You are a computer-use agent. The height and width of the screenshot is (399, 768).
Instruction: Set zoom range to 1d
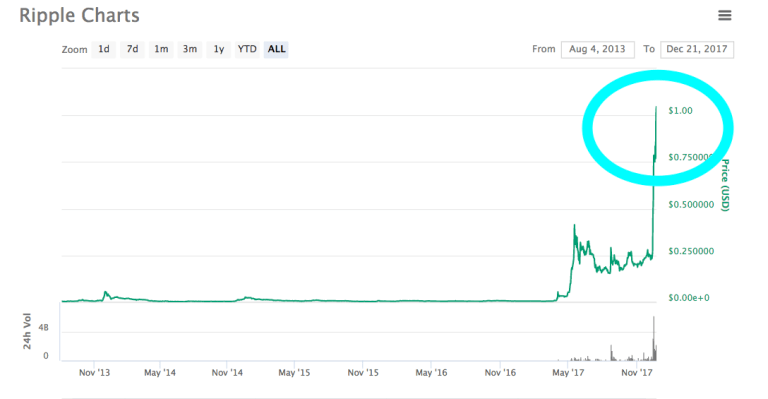click(x=104, y=49)
